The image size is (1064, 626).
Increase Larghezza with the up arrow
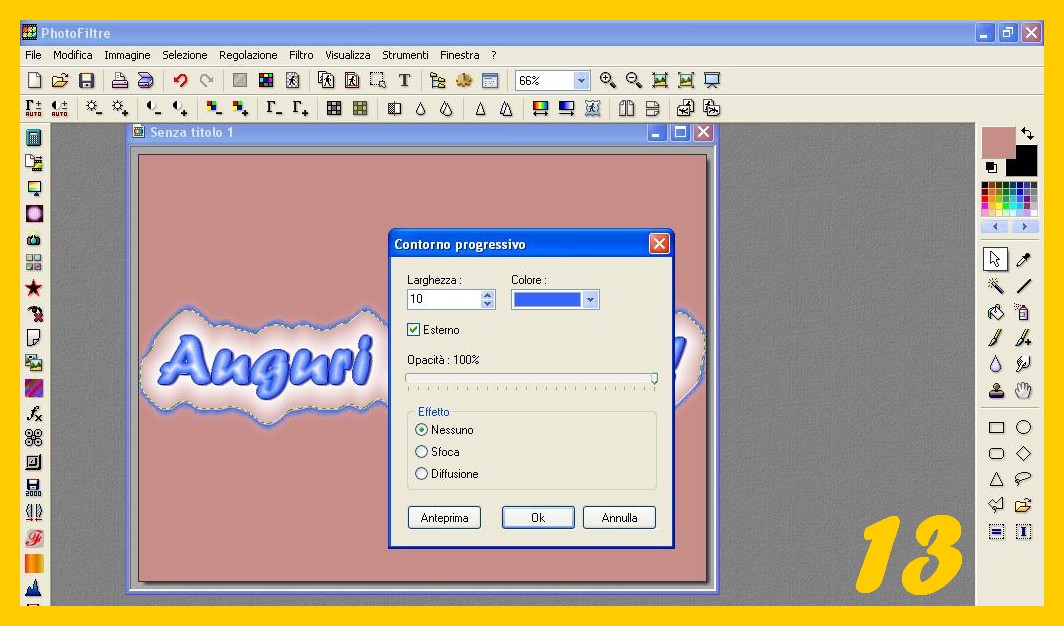(x=487, y=295)
